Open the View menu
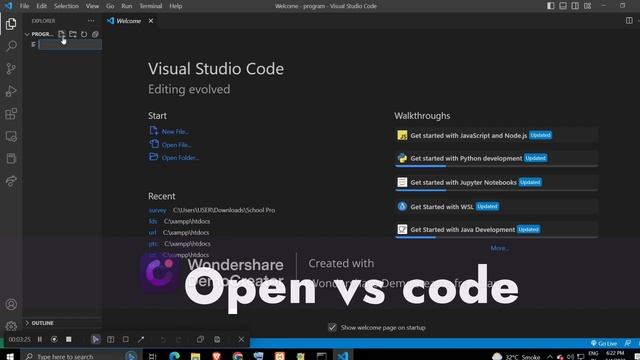 pos(92,6)
